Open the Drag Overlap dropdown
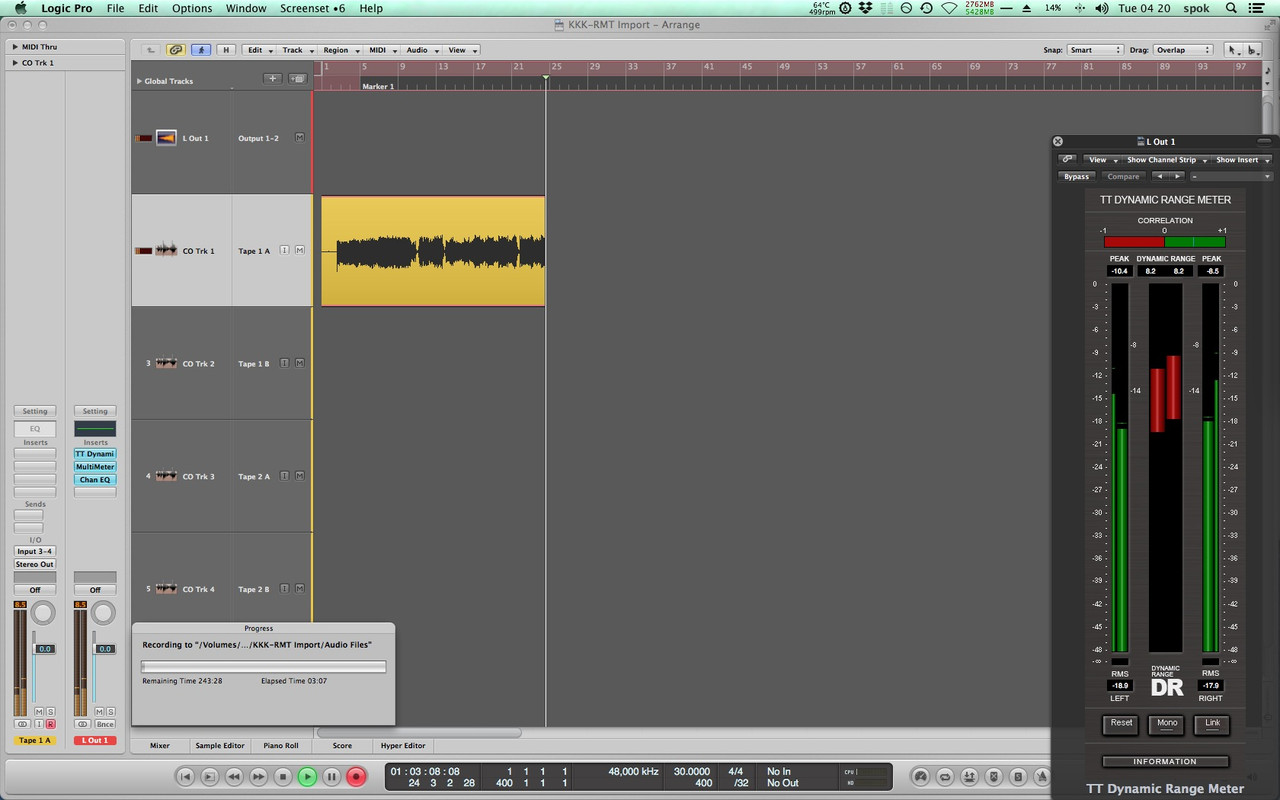Screen dimensions: 1280x800 point(1183,49)
